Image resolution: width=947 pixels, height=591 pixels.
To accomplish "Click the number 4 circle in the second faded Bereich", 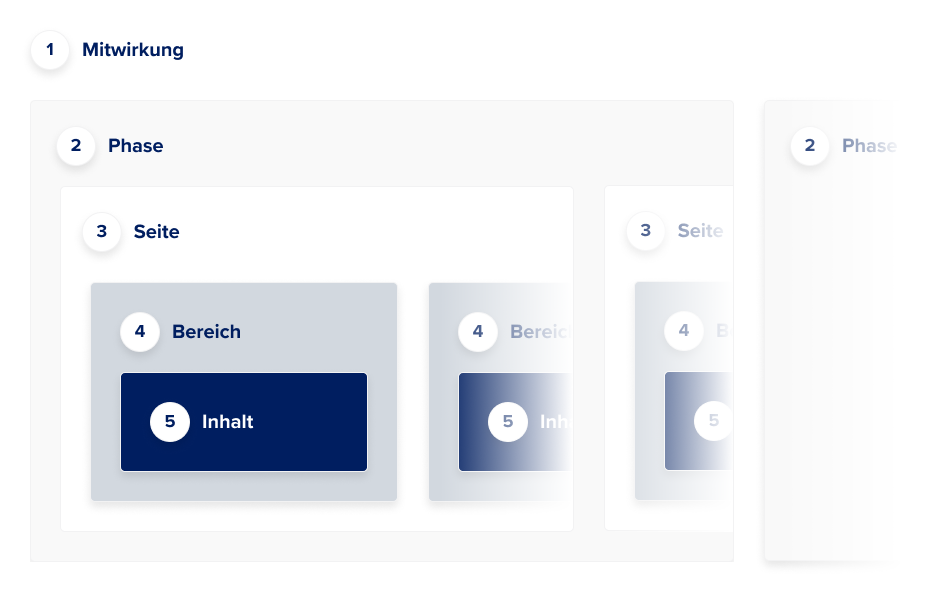I will [x=478, y=331].
